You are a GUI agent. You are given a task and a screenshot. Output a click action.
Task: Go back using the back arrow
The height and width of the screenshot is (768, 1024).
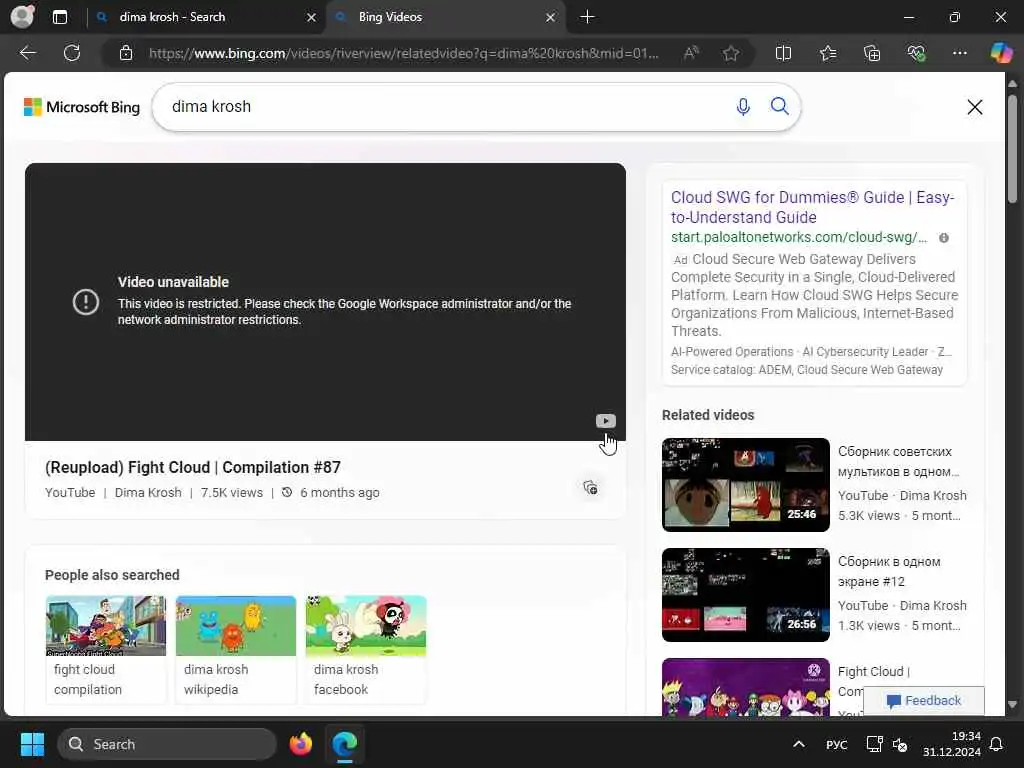pyautogui.click(x=28, y=53)
